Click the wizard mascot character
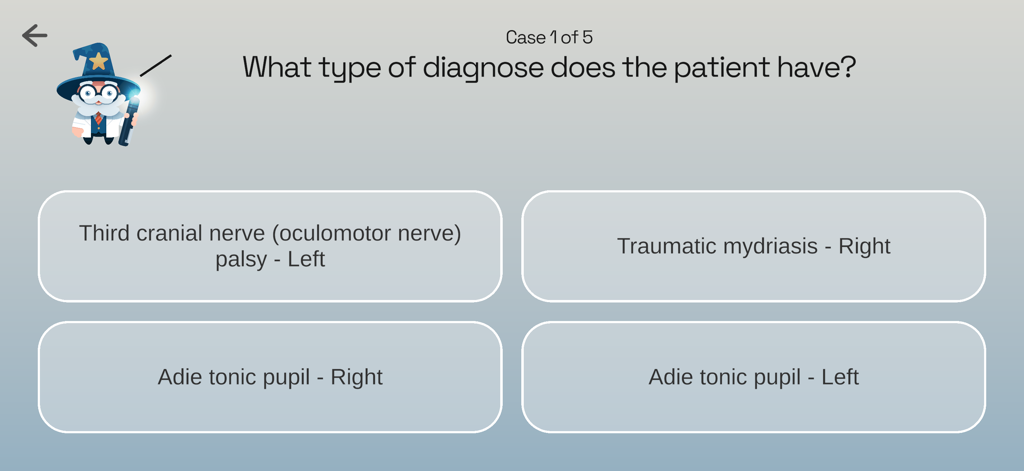Screen dimensions: 1024x471 tap(100, 98)
